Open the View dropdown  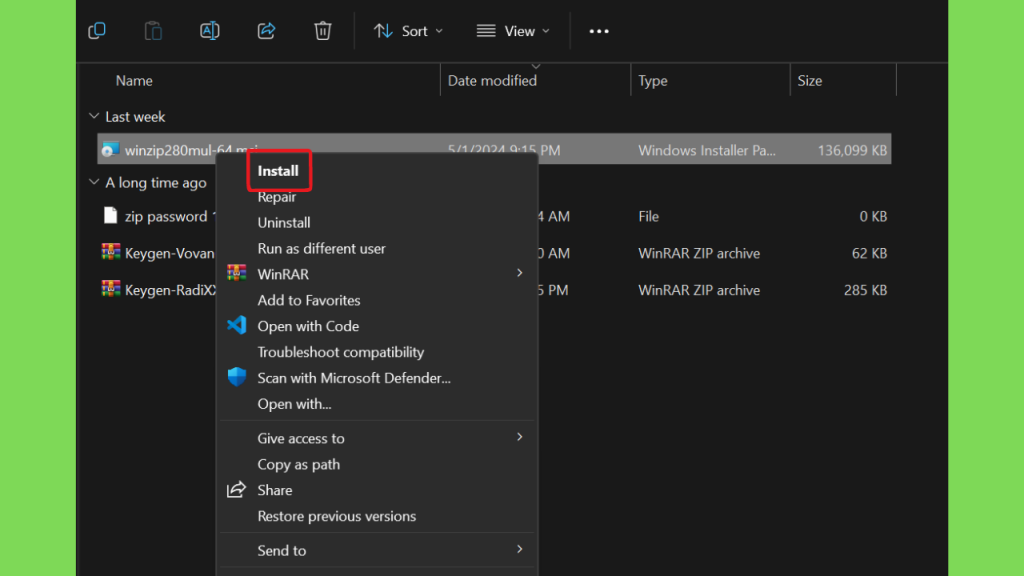(513, 31)
